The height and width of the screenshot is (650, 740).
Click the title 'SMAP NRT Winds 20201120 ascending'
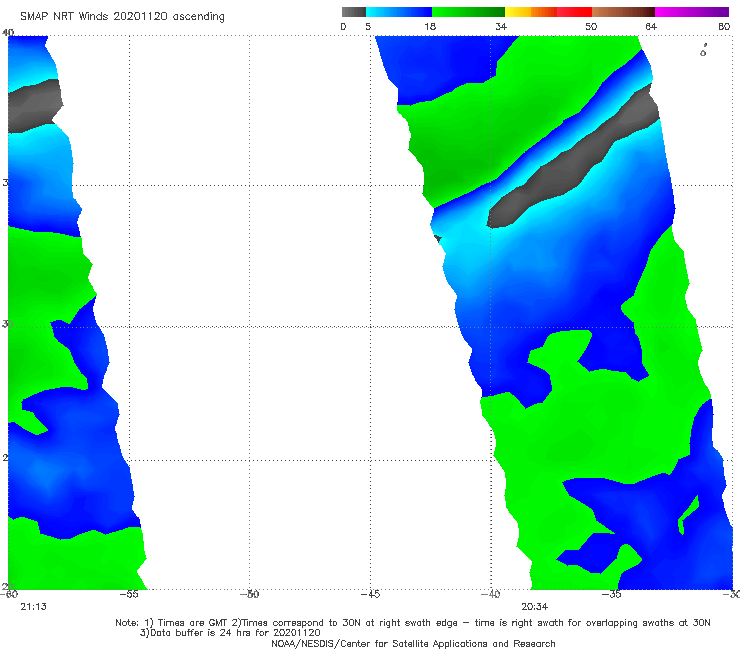(122, 16)
